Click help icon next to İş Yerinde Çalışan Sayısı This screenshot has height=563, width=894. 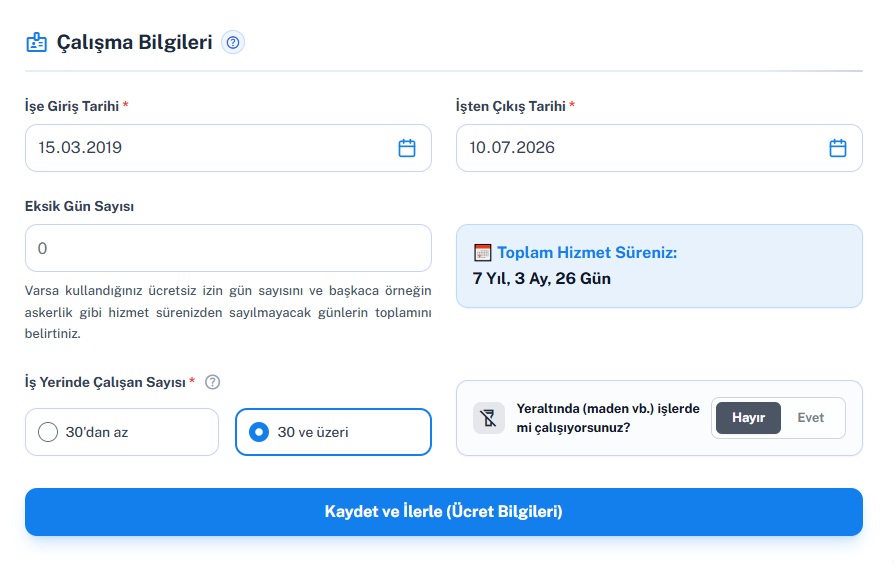[x=213, y=382]
